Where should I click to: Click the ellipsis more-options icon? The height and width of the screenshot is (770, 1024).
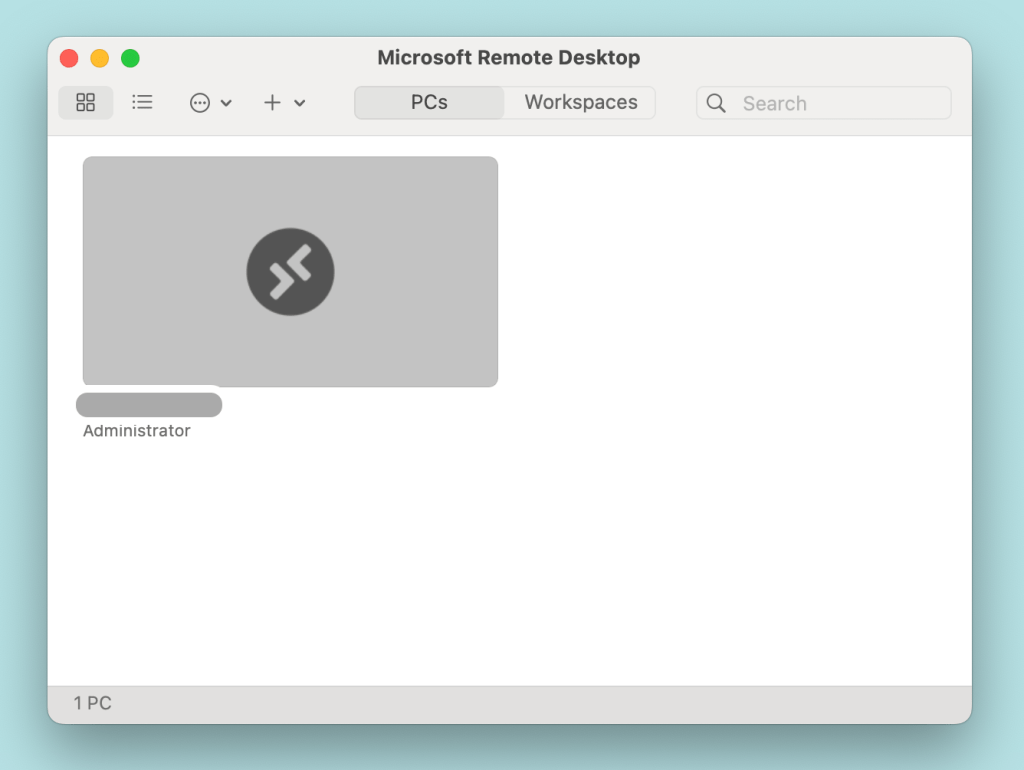pyautogui.click(x=200, y=103)
